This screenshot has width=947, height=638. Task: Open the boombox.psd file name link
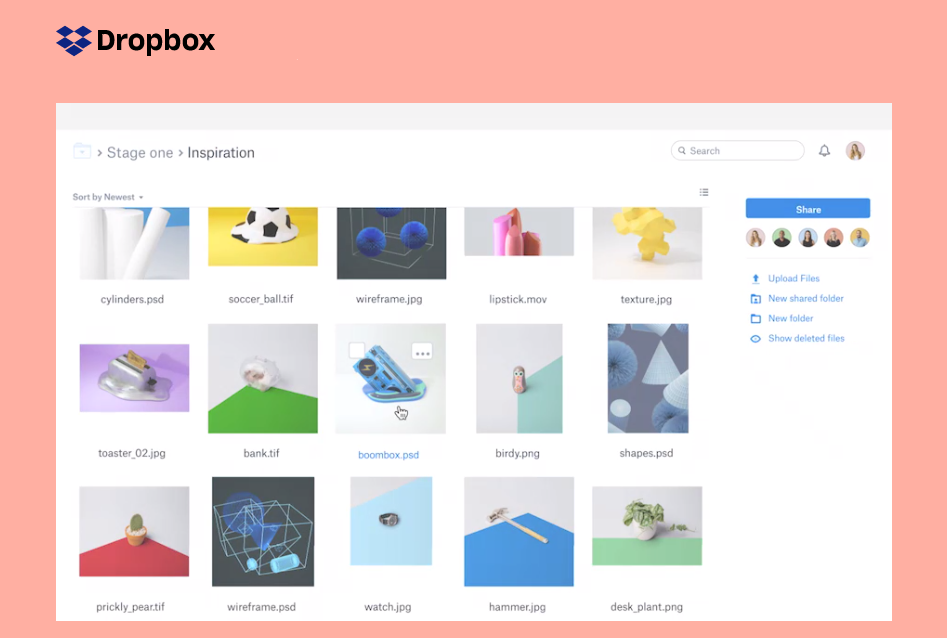click(388, 455)
